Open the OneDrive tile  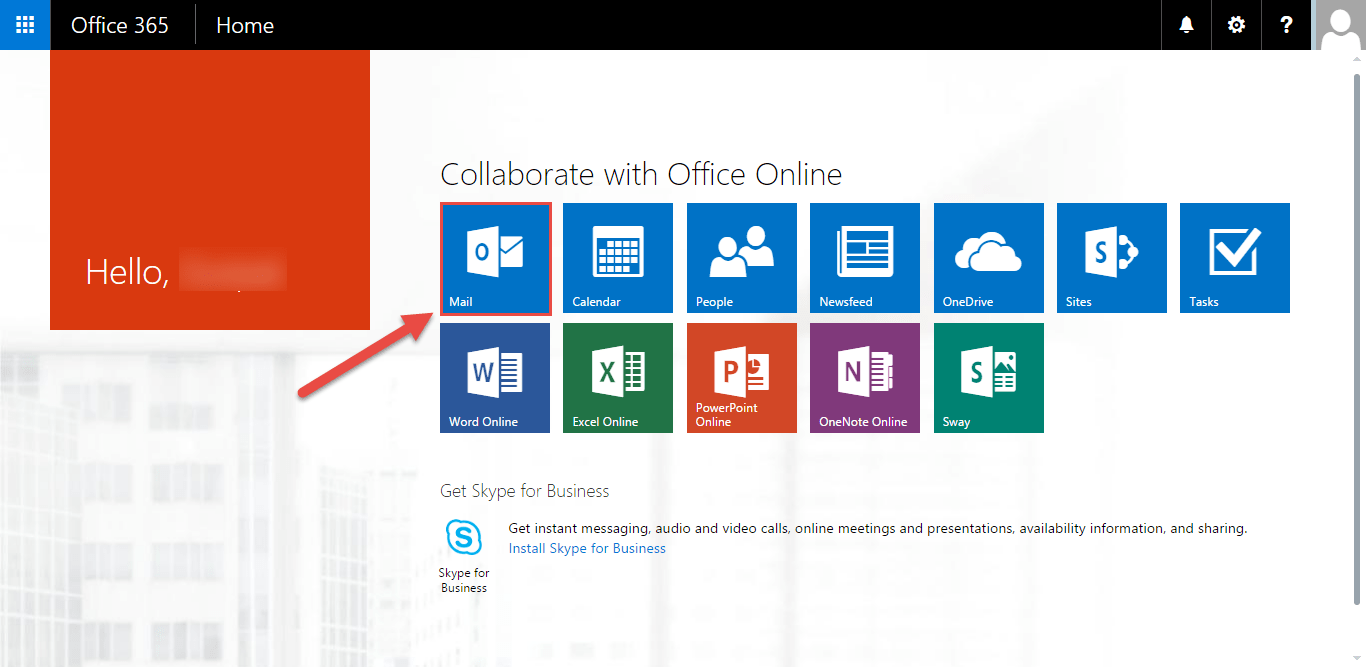[989, 258]
